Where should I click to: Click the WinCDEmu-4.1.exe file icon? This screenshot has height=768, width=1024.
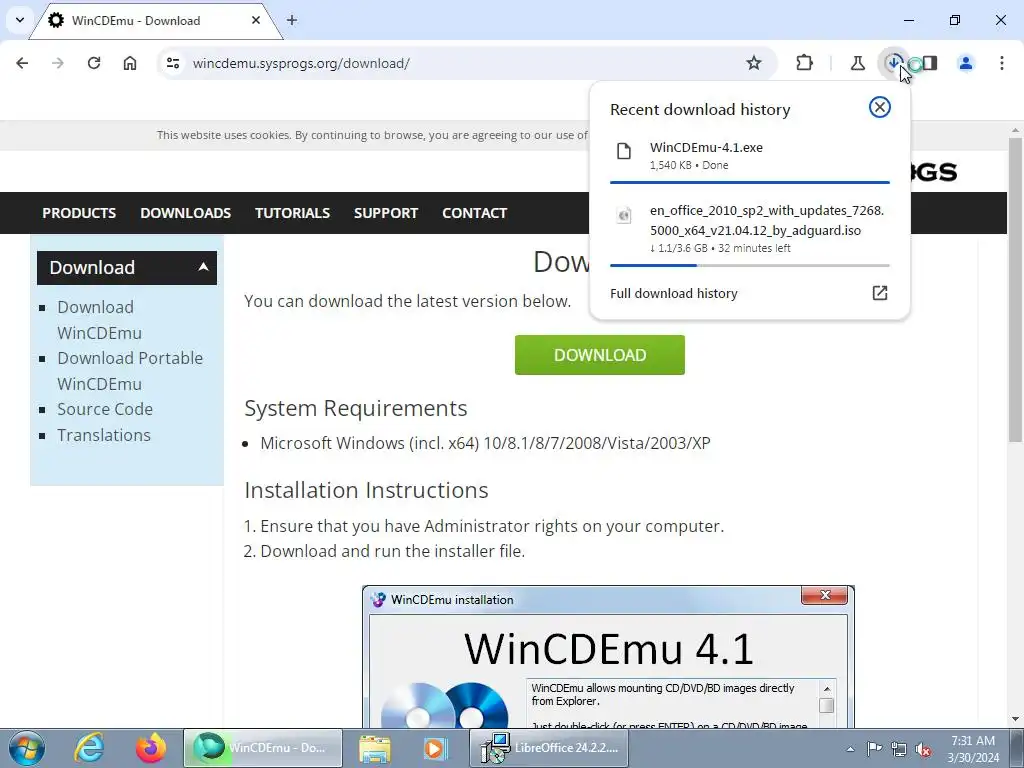(x=624, y=152)
